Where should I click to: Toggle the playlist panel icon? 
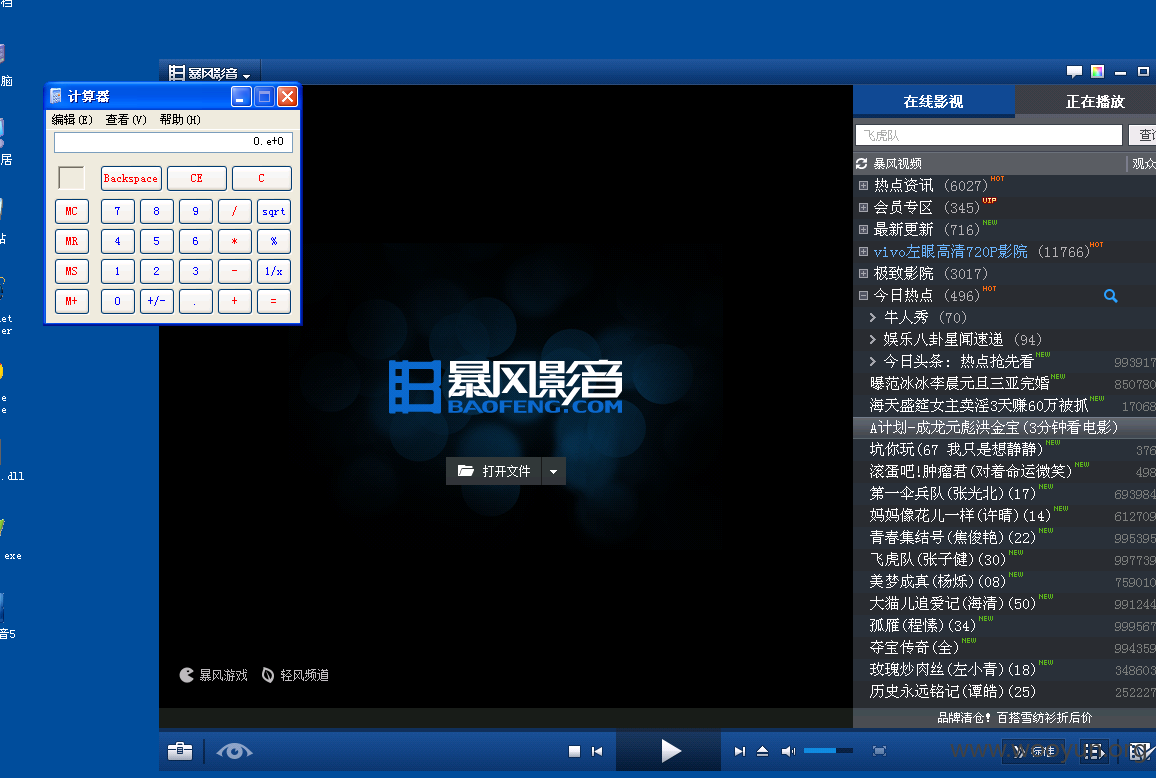point(1094,751)
